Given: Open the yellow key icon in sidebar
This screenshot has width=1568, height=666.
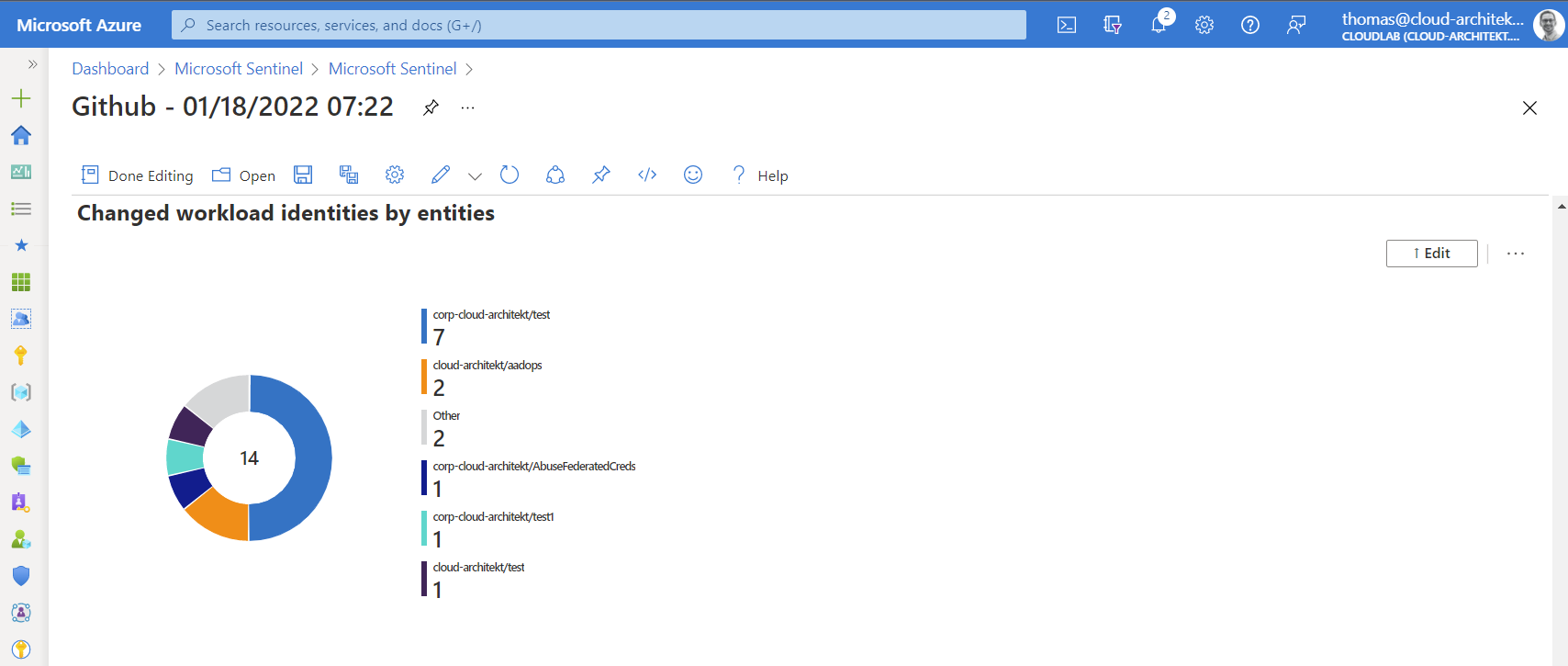Looking at the screenshot, I should point(21,356).
